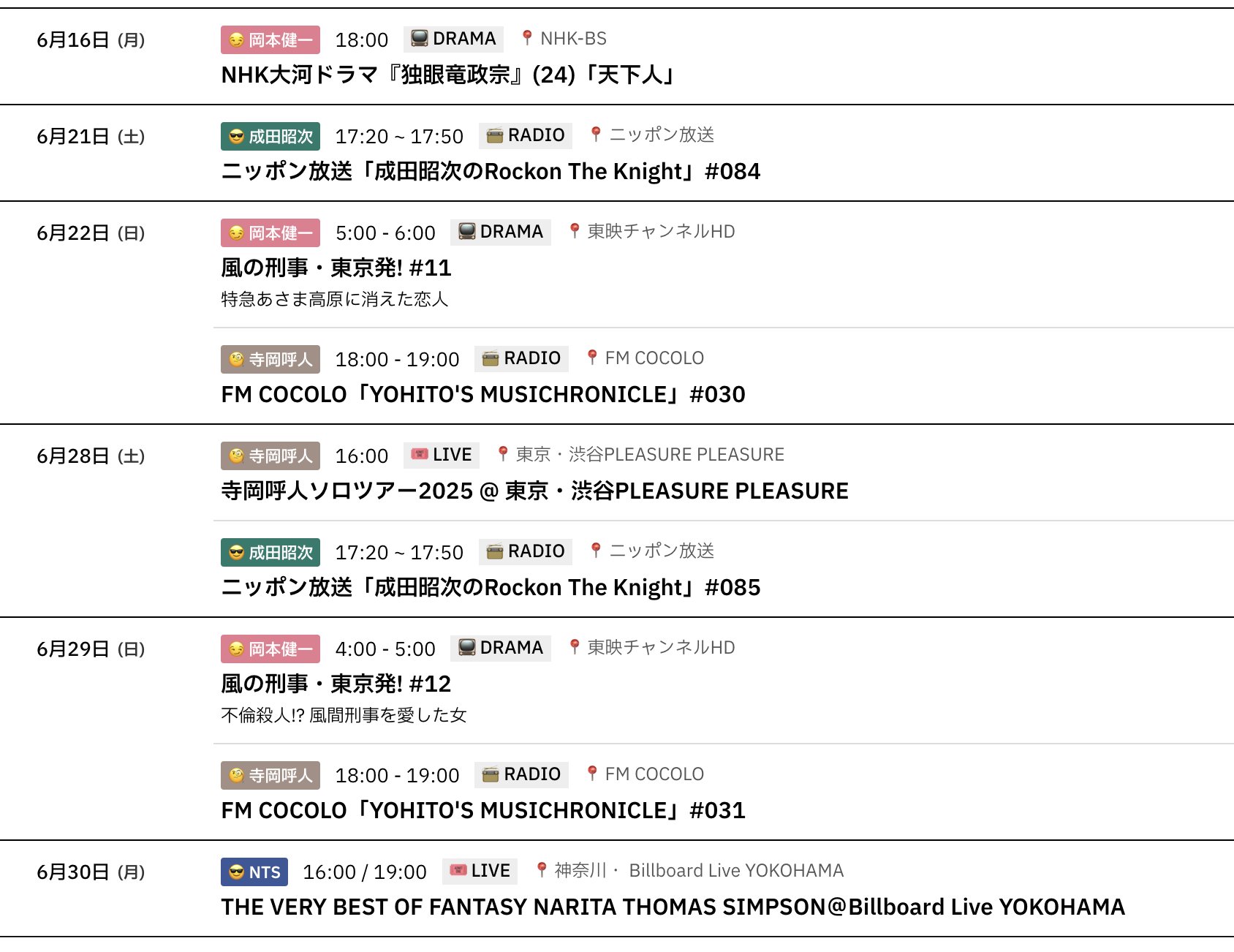Select the blue NTS badge on 6月30日
This screenshot has width=1234, height=952.
(x=254, y=872)
